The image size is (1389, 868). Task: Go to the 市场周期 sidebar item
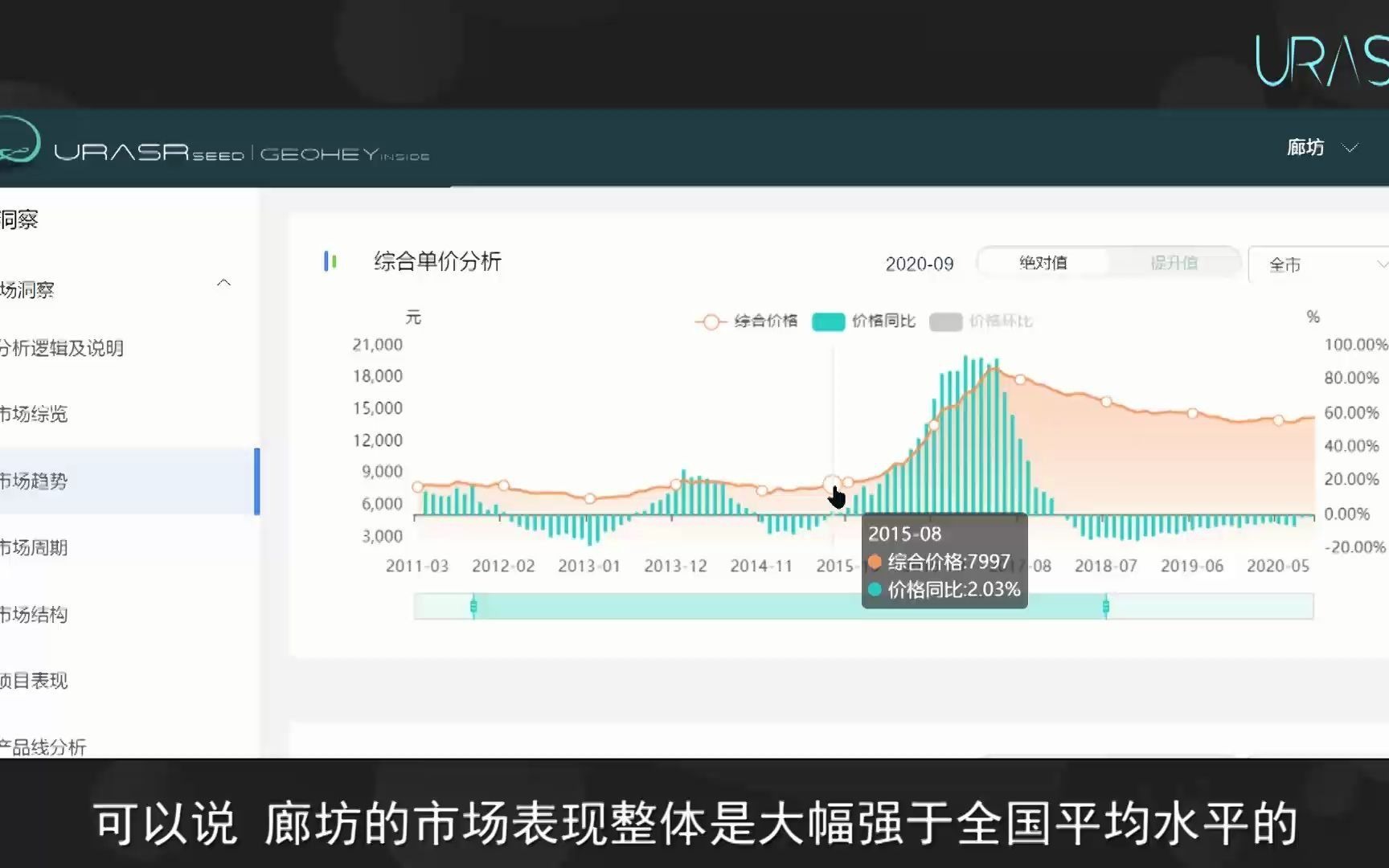pos(34,547)
